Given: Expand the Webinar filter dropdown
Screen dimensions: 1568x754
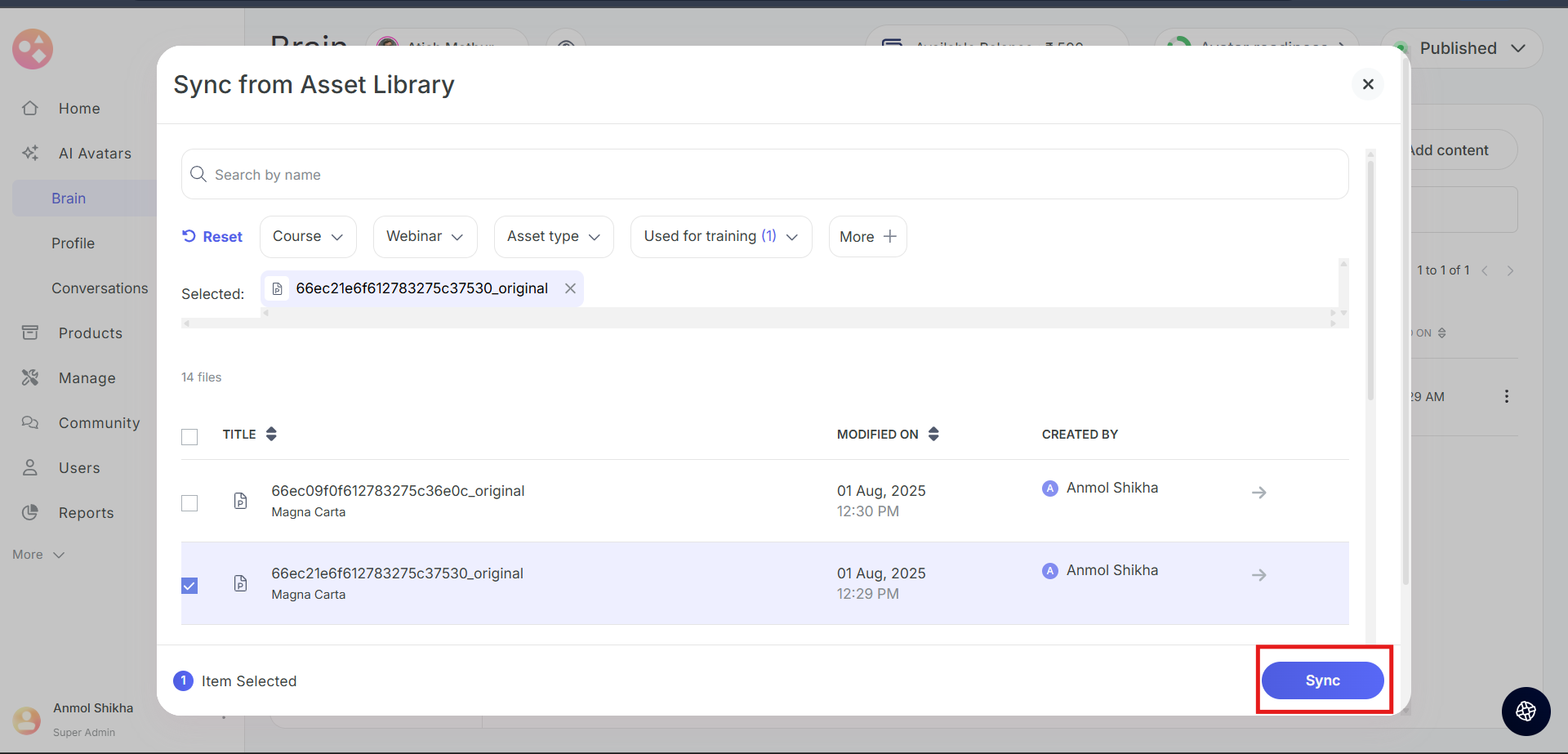Looking at the screenshot, I should click(425, 237).
